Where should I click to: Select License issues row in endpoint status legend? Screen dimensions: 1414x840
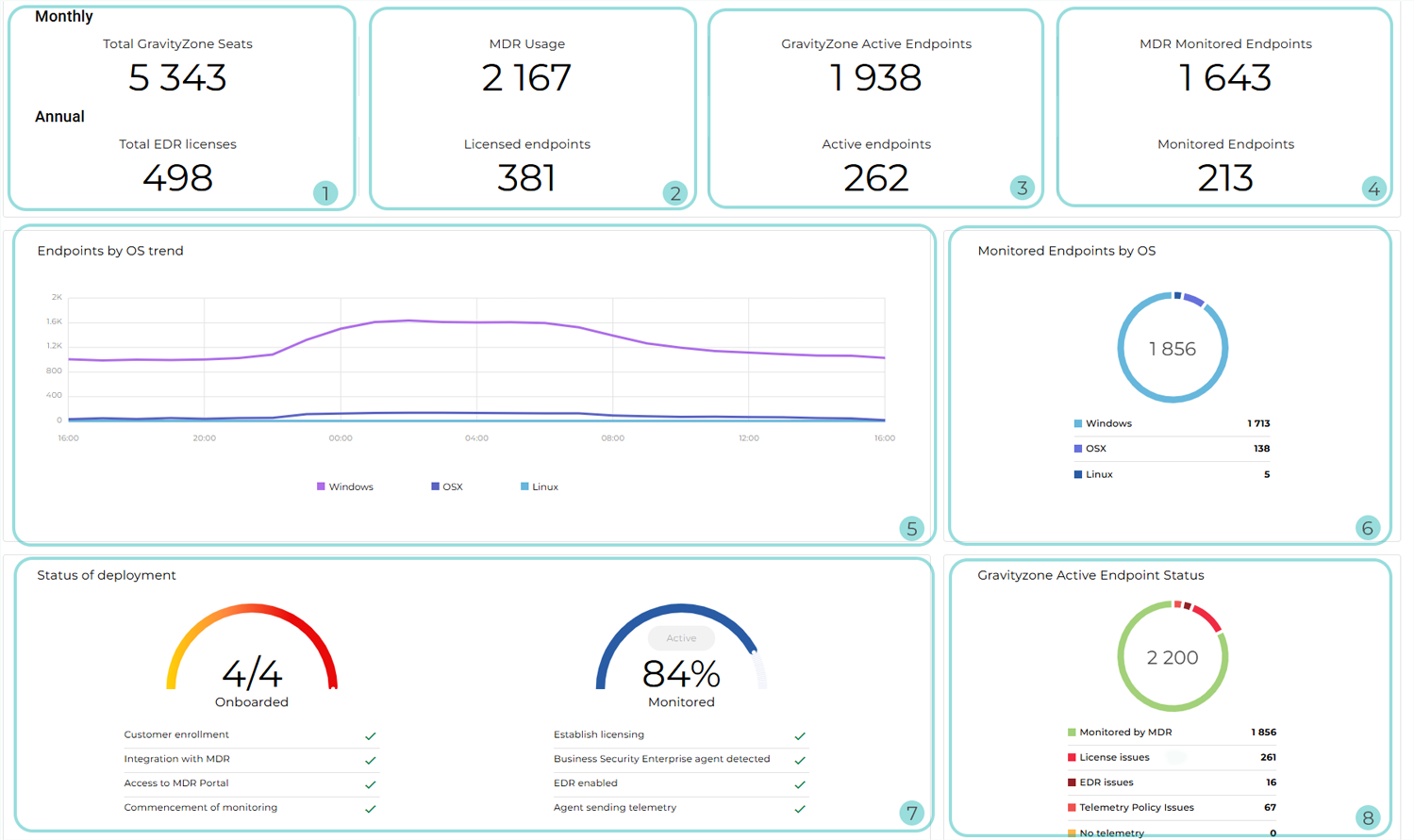[1114, 757]
